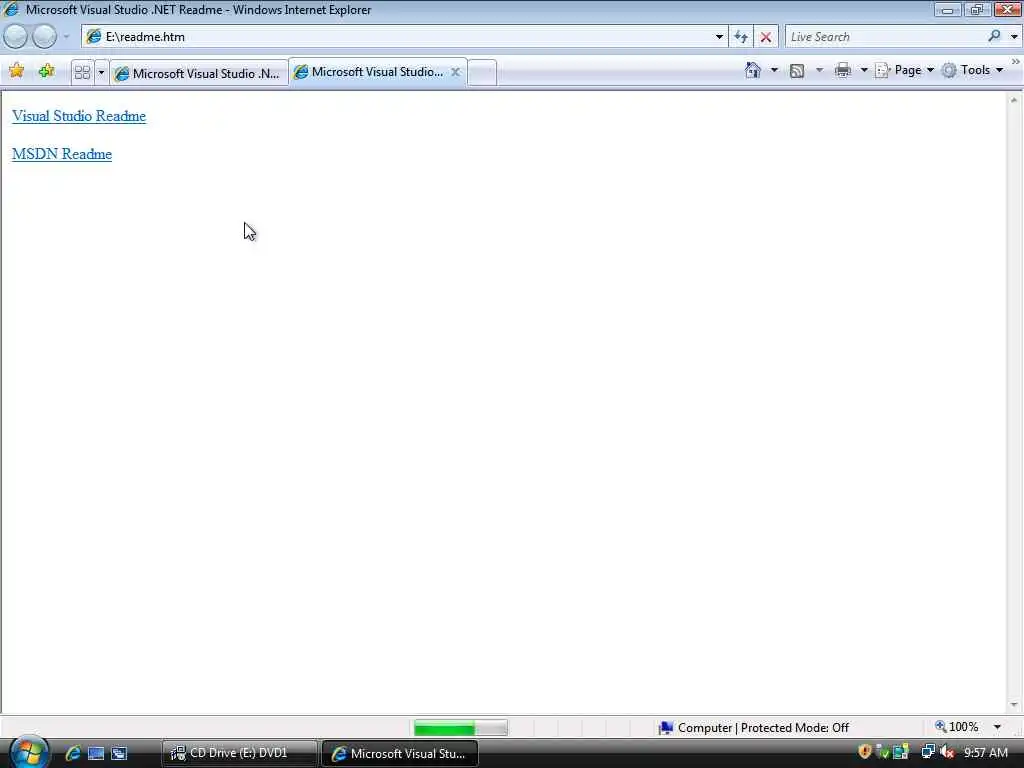1024x768 pixels.
Task: Click Switch between windows quick launch icon
Action: click(x=119, y=753)
